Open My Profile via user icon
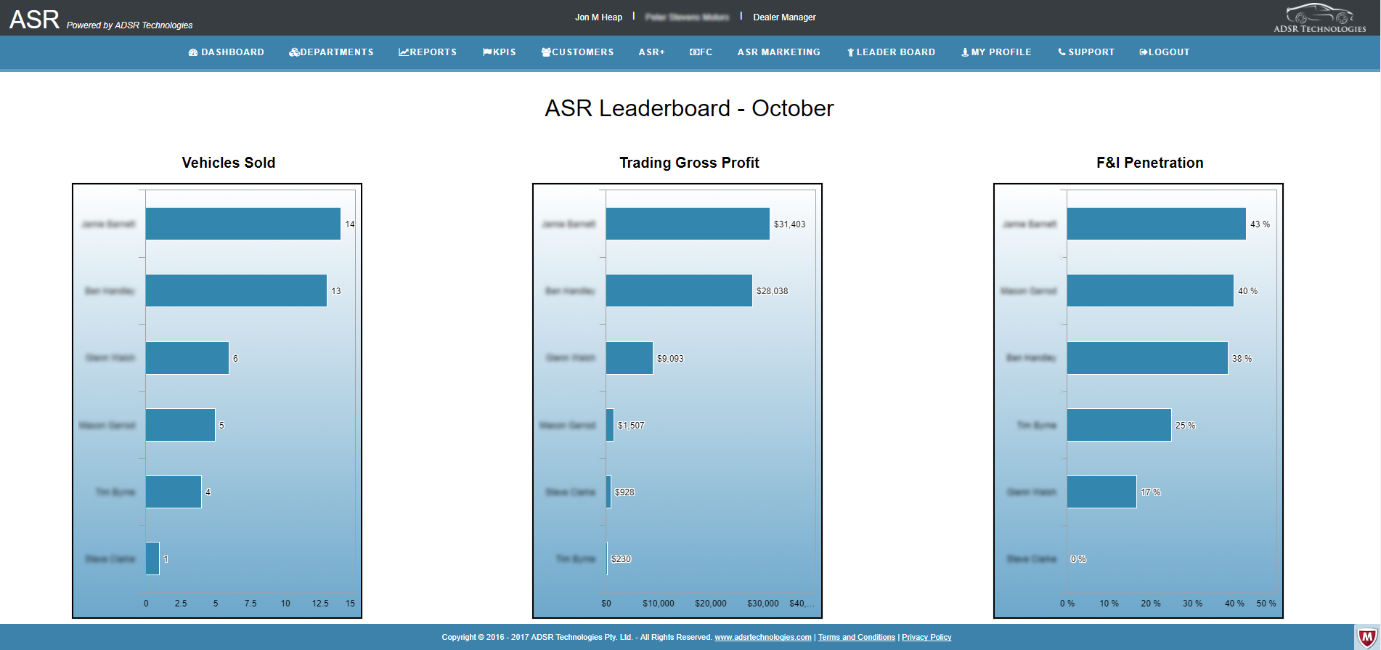The image size is (1381, 650). tap(965, 52)
